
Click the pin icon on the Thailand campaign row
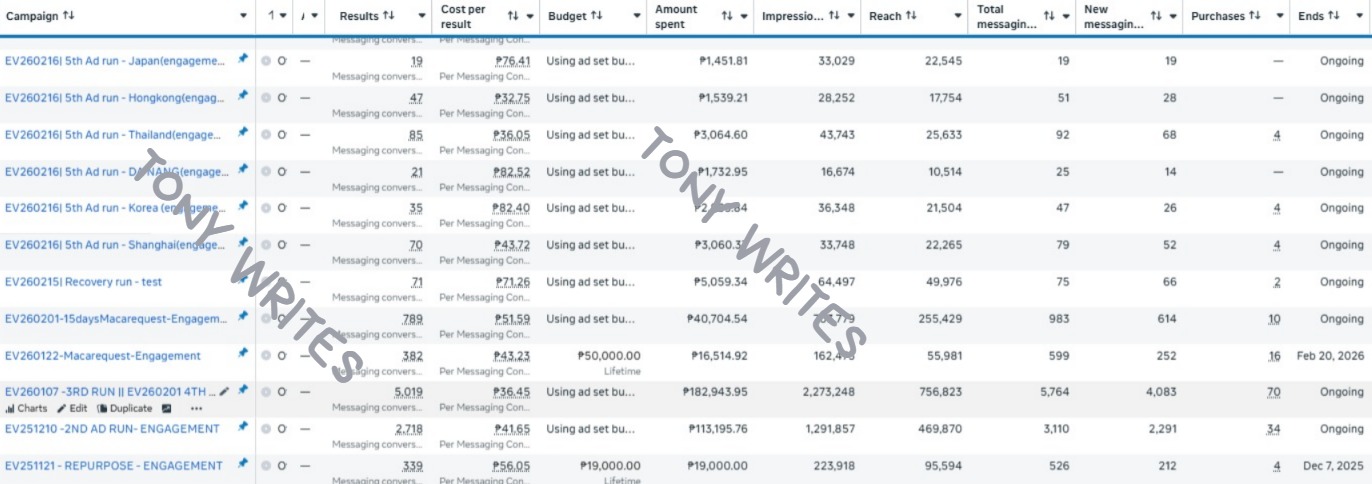pos(243,133)
